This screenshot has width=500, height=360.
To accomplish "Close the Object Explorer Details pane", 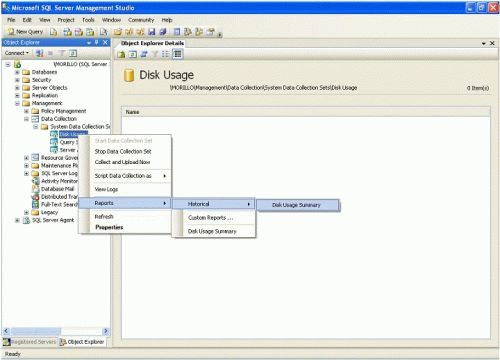I will pos(492,43).
